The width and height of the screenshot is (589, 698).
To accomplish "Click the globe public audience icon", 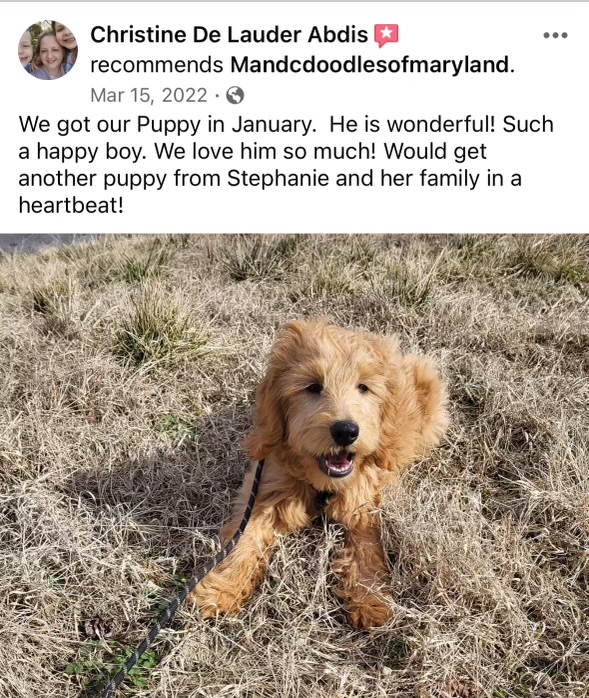I will click(235, 95).
